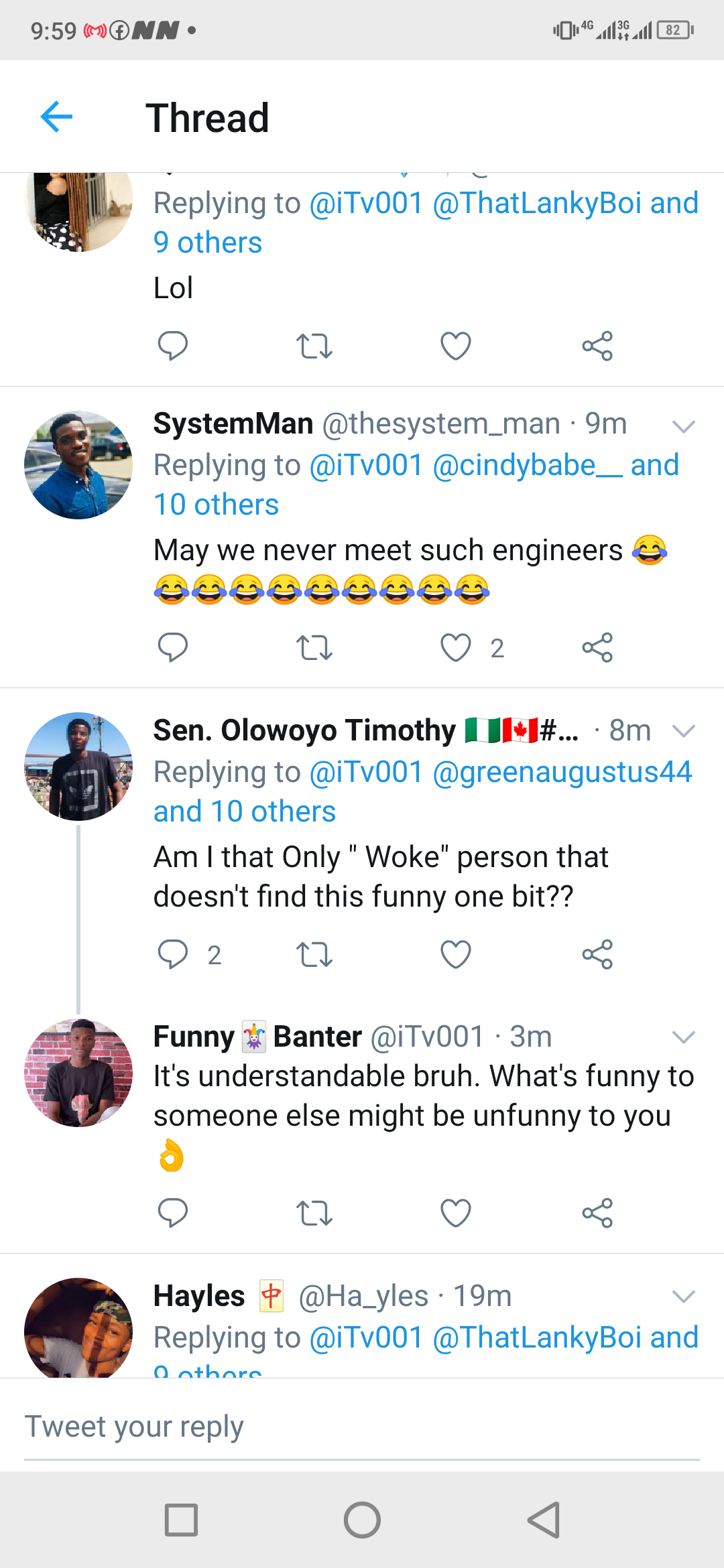The width and height of the screenshot is (724, 1568).
Task: Like SystemMan's tweet with 2 likes
Action: point(456,647)
